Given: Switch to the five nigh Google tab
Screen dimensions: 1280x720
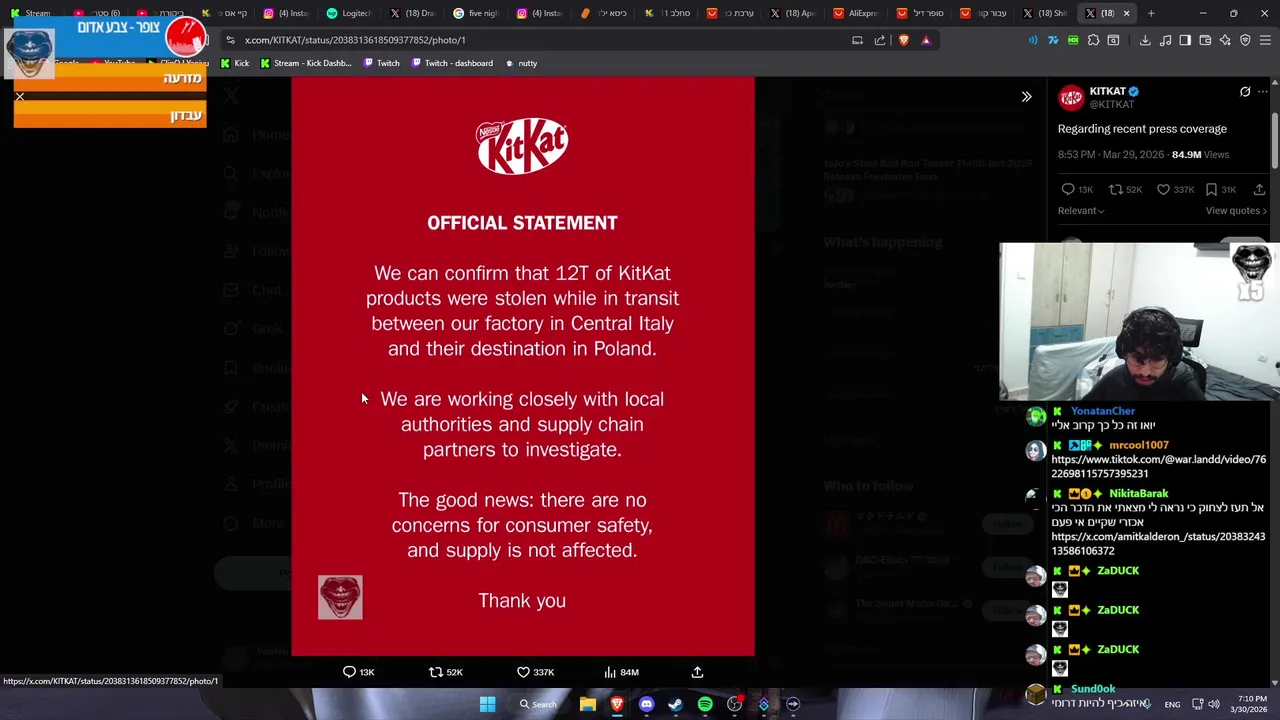Looking at the screenshot, I should (x=475, y=13).
